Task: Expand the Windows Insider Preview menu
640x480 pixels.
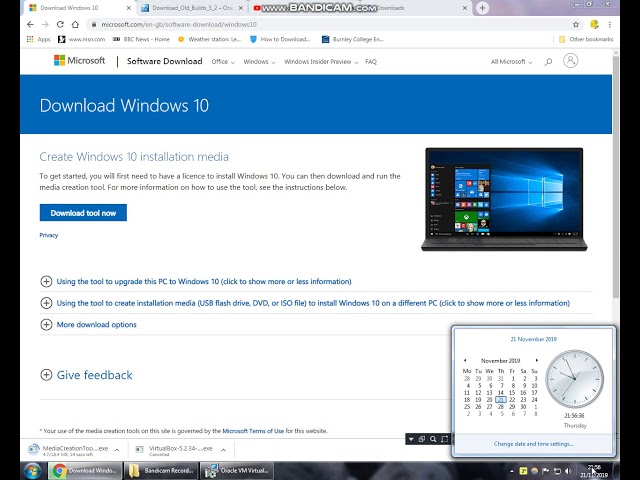Action: [x=321, y=62]
